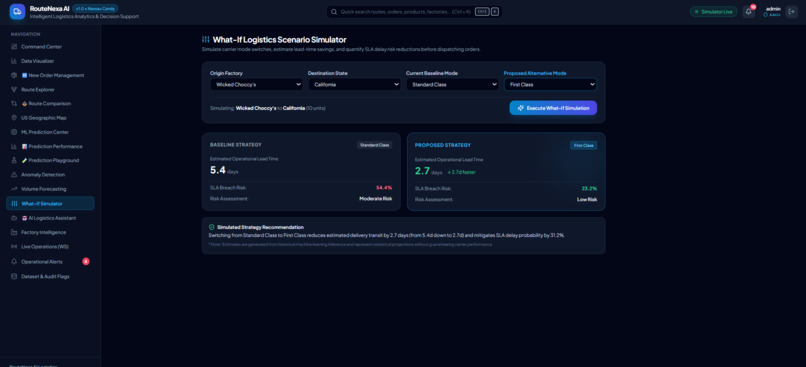Click the Ctrl K shortcut hint
Image resolution: width=806 pixels, height=367 pixels.
[x=487, y=11]
